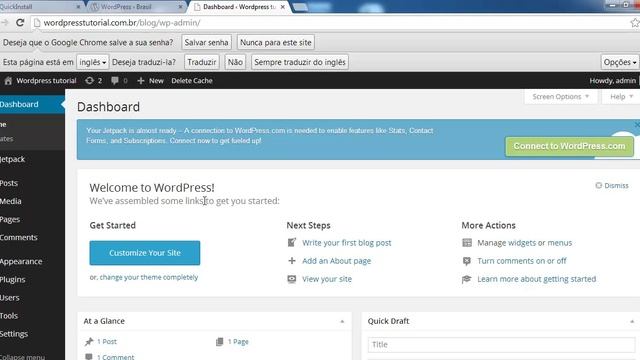Focus the Quick Draft Title field

pos(502,344)
